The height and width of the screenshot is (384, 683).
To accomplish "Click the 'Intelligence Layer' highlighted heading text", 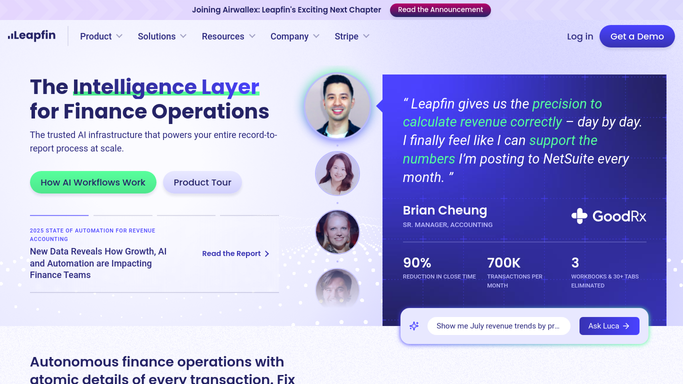I will pyautogui.click(x=166, y=87).
